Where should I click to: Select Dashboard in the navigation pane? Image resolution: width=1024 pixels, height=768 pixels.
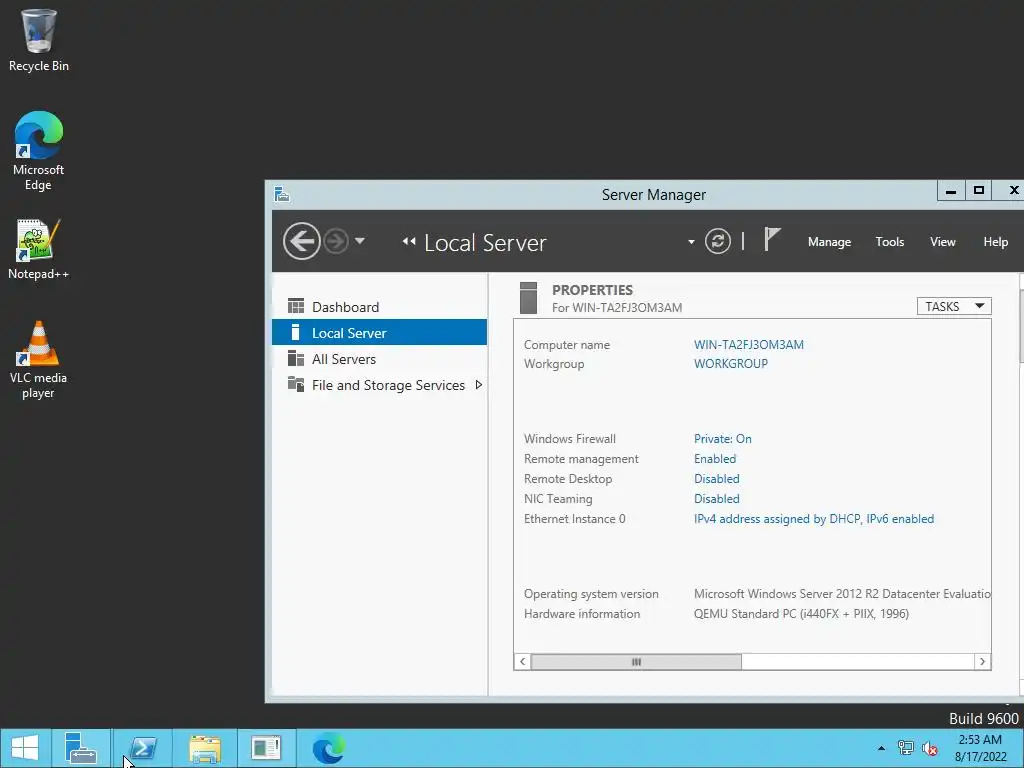(379, 307)
